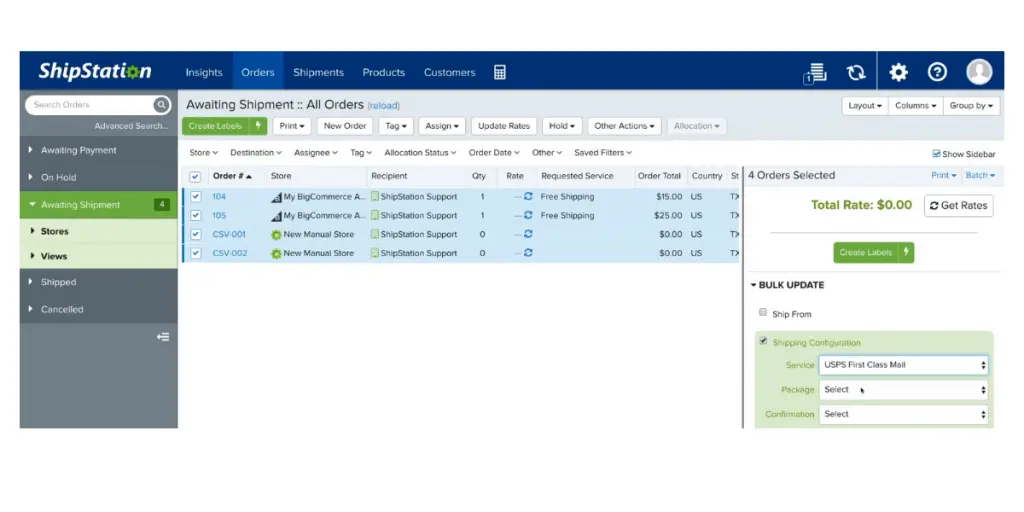Uncheck order CSV-001 checkbox

(195, 234)
